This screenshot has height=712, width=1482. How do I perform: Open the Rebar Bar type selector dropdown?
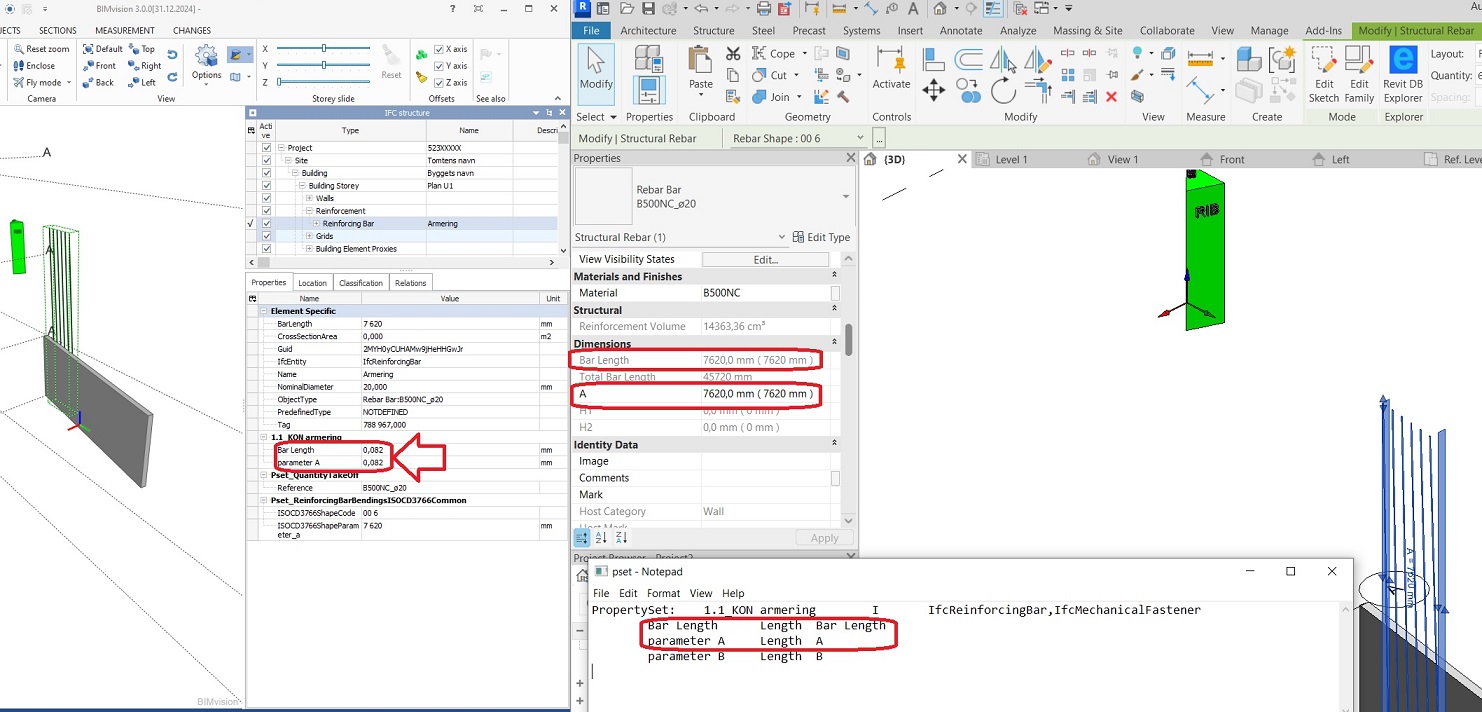(845, 196)
